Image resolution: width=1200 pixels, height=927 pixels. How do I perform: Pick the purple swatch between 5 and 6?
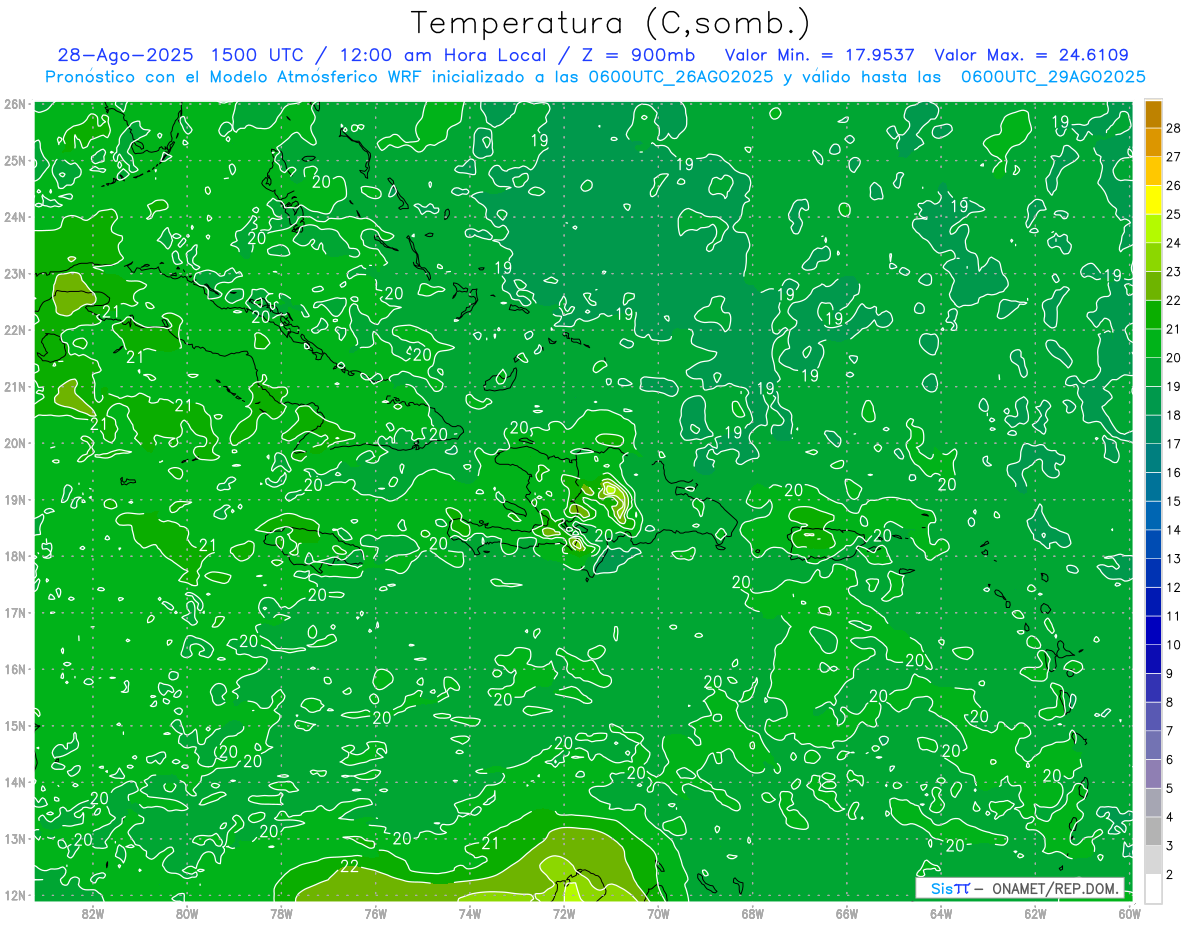(x=1153, y=775)
